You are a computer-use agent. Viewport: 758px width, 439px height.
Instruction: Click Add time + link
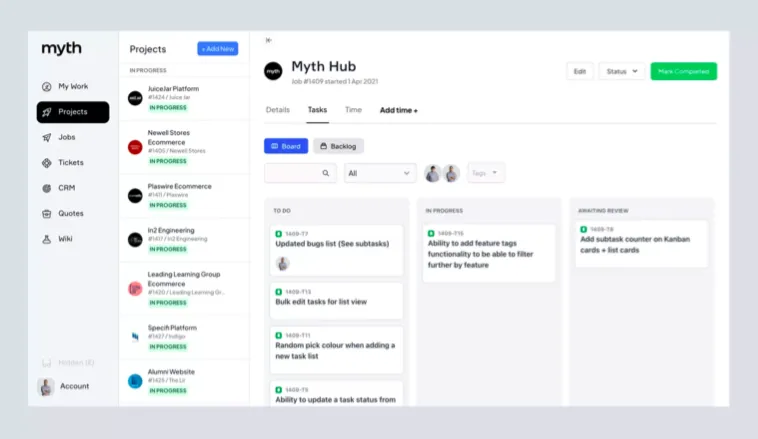[x=398, y=111]
